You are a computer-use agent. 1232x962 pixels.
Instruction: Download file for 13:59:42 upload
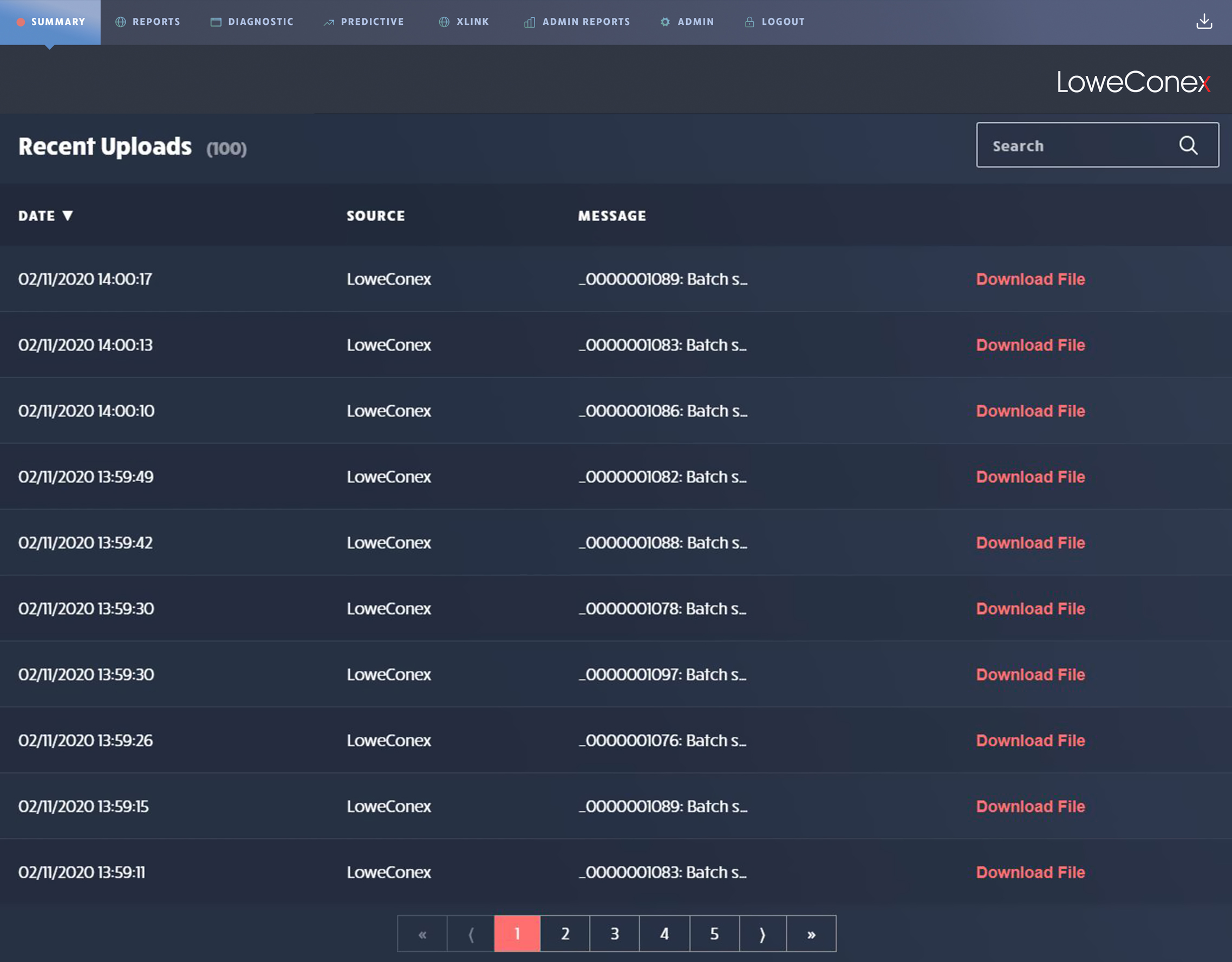(x=1030, y=543)
